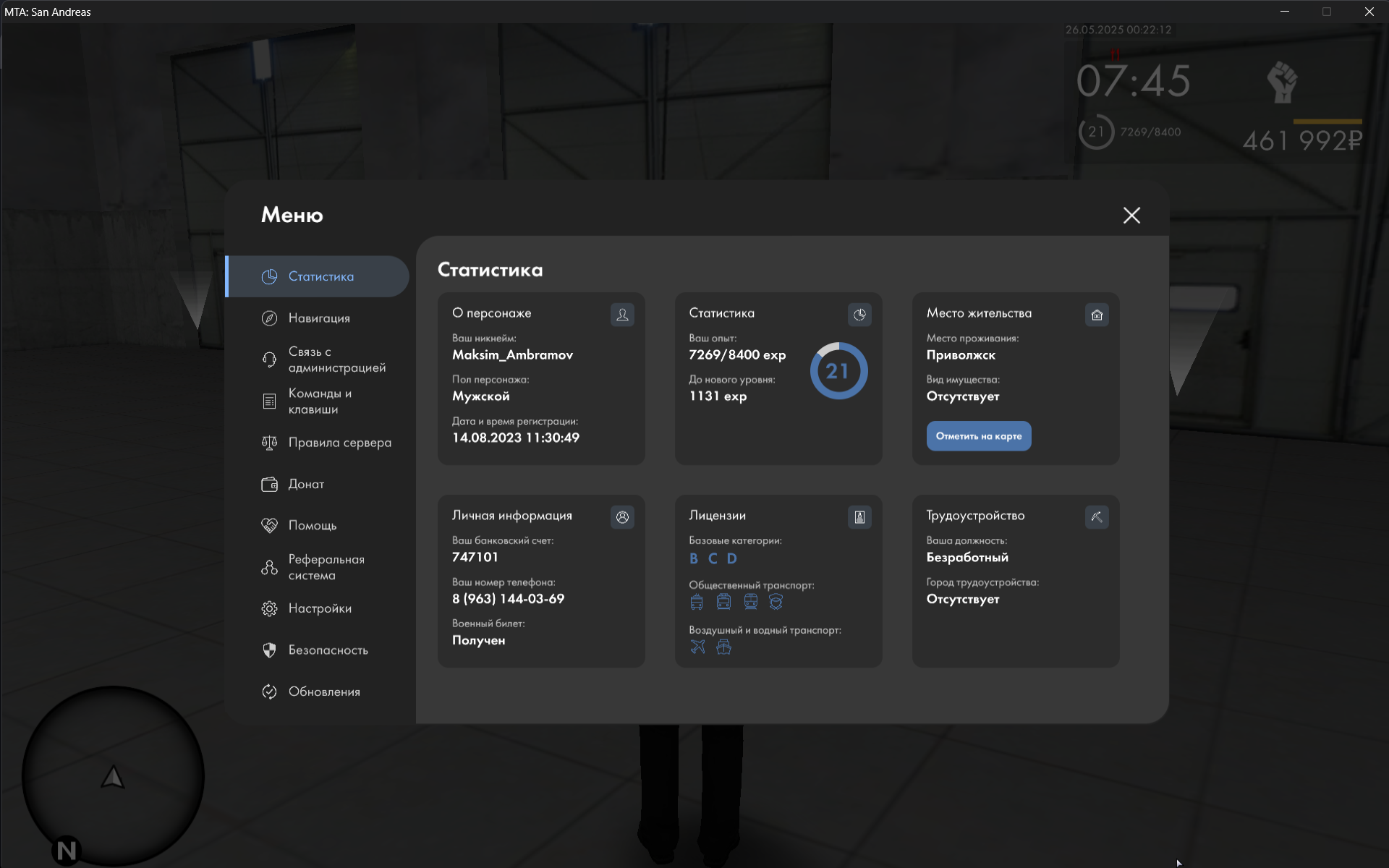
Task: Close the Меню panel with X
Action: click(1131, 216)
